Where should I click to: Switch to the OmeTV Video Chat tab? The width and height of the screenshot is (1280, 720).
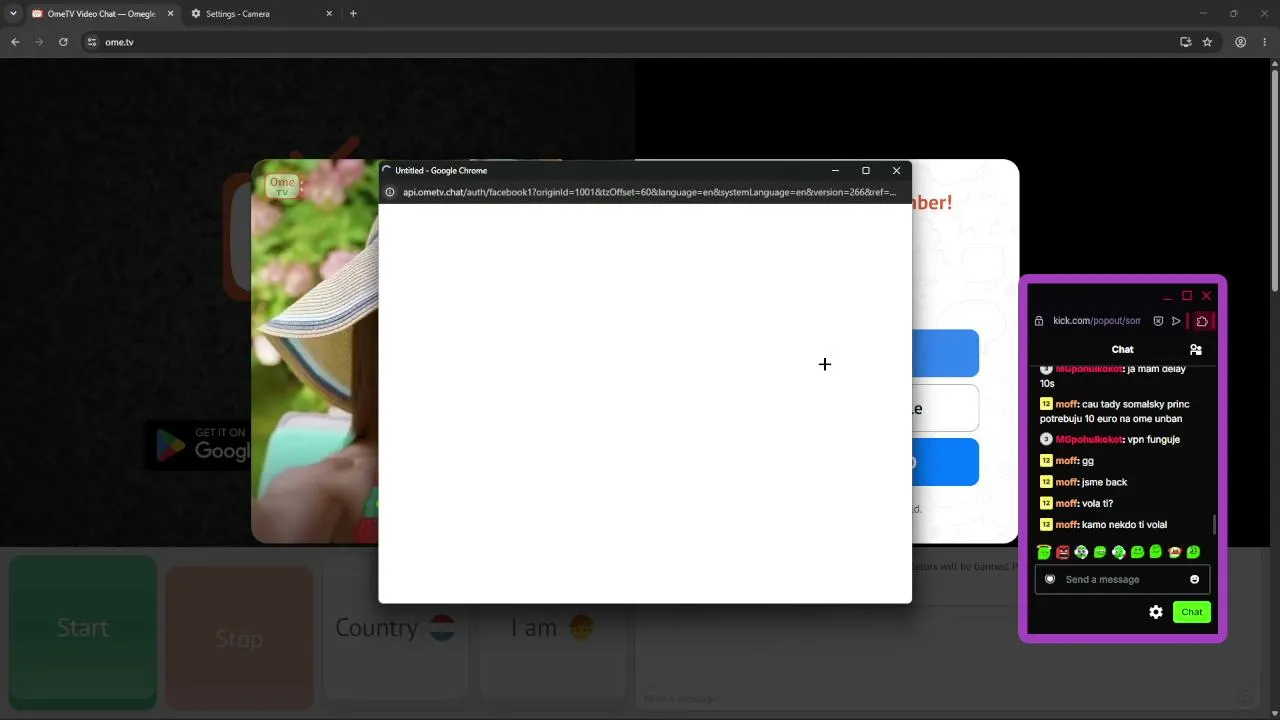coord(102,14)
